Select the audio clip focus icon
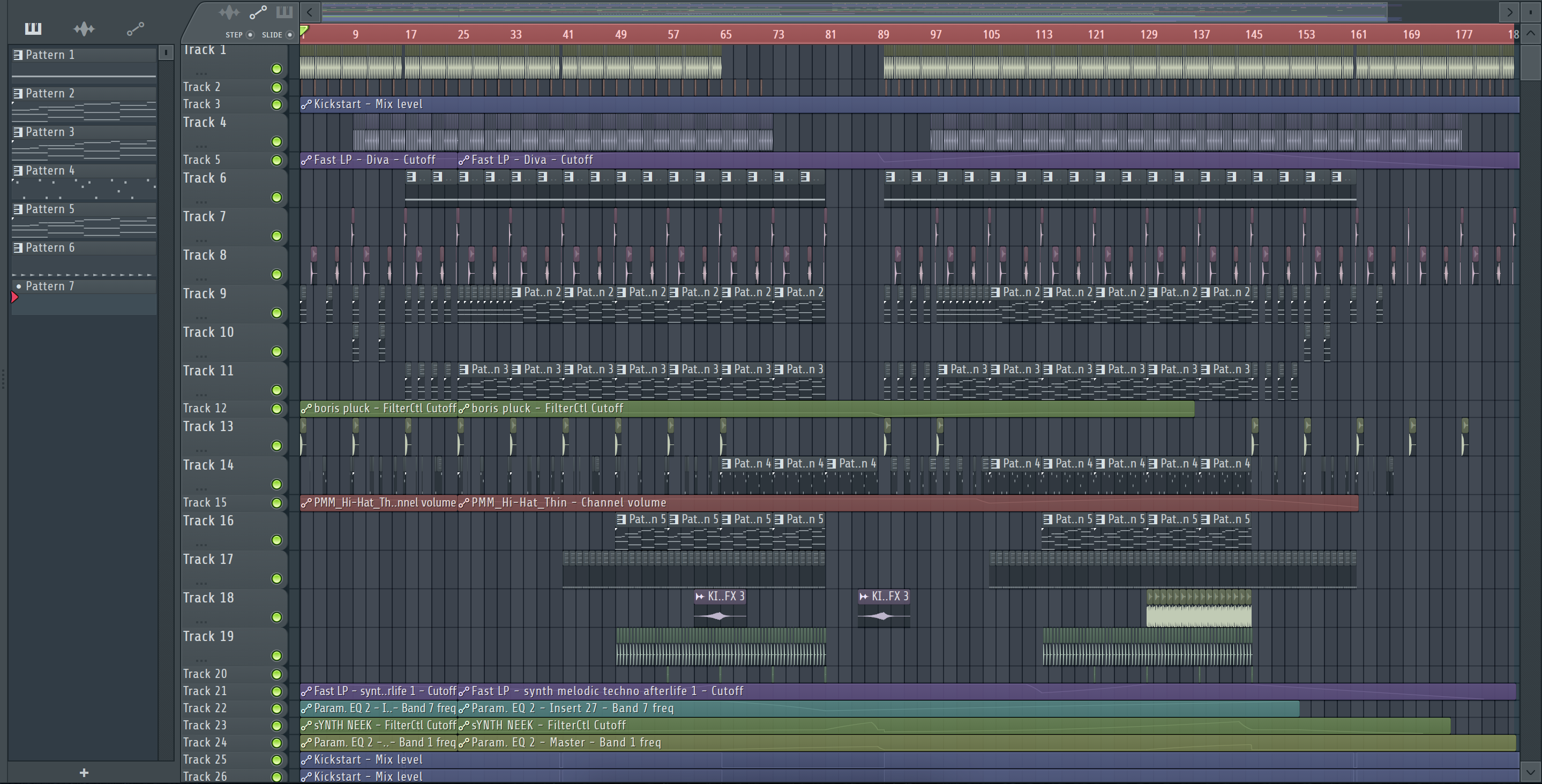Viewport: 1542px width, 784px height. tap(229, 12)
